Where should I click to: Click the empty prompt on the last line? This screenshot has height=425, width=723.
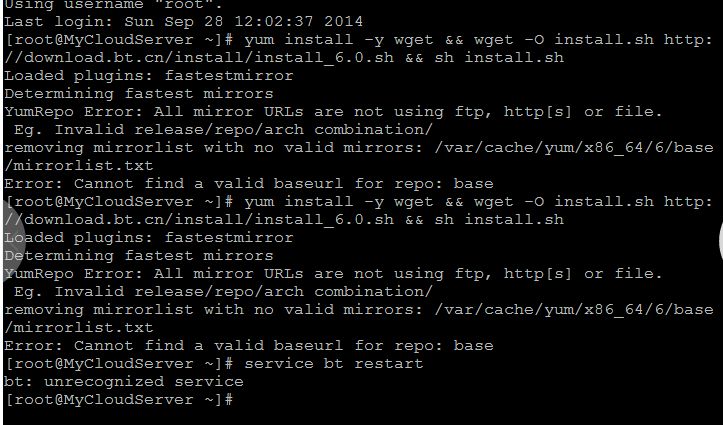pos(120,400)
